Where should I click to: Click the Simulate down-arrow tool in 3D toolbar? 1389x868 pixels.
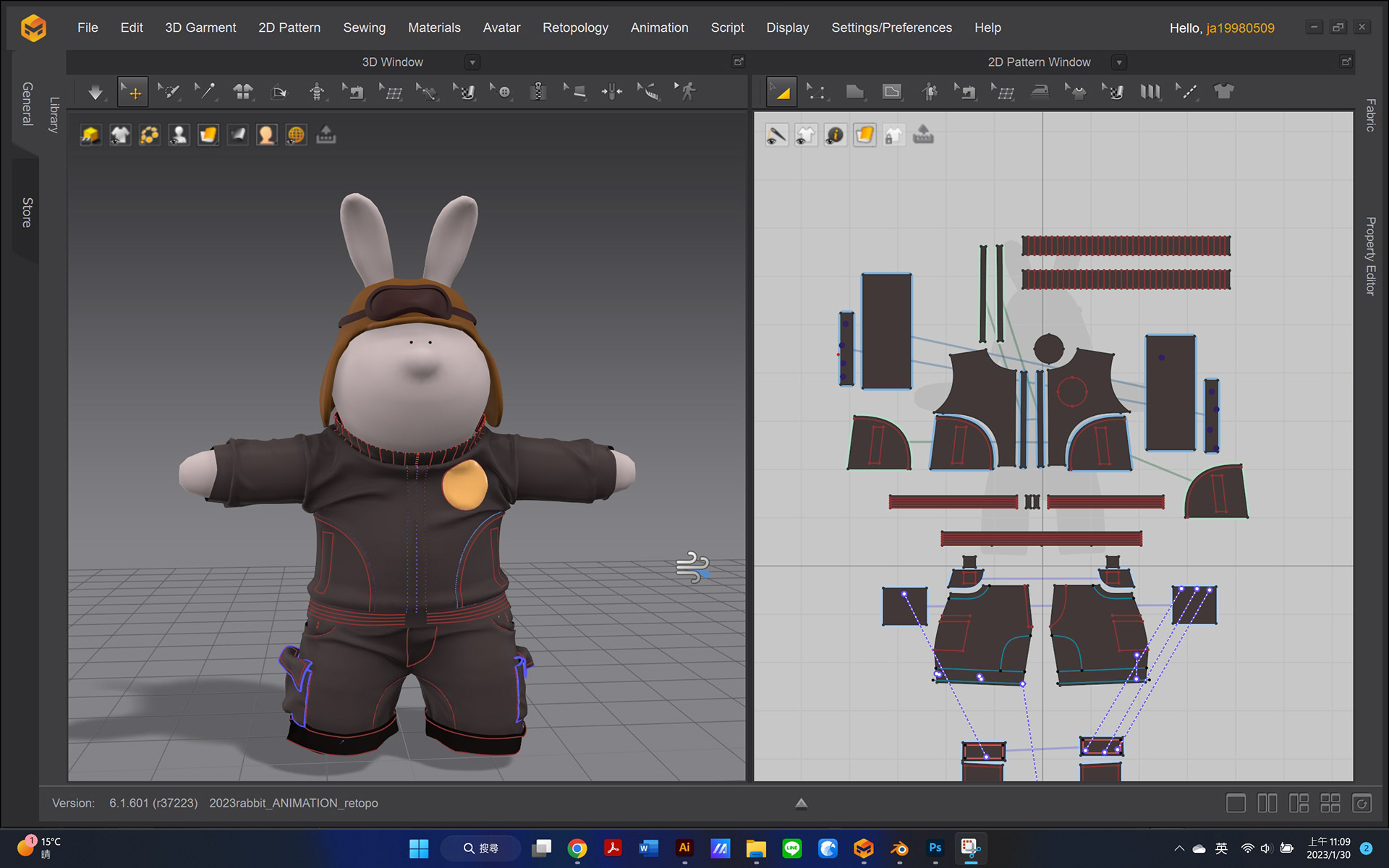[95, 92]
